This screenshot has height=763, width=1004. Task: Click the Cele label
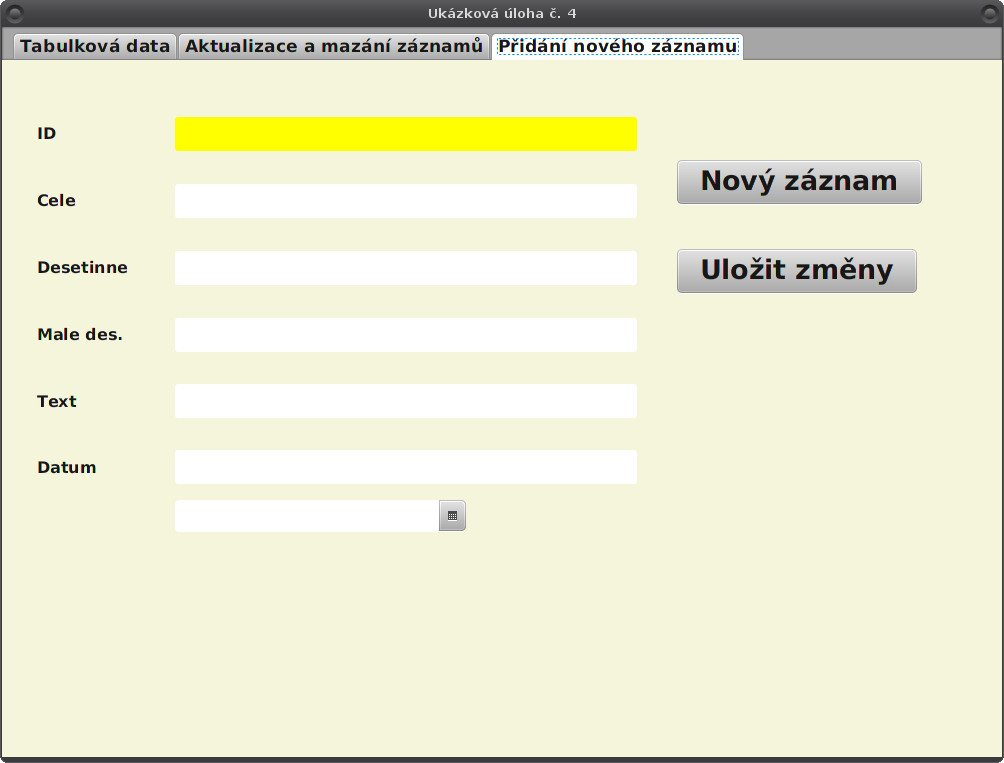tap(55, 200)
